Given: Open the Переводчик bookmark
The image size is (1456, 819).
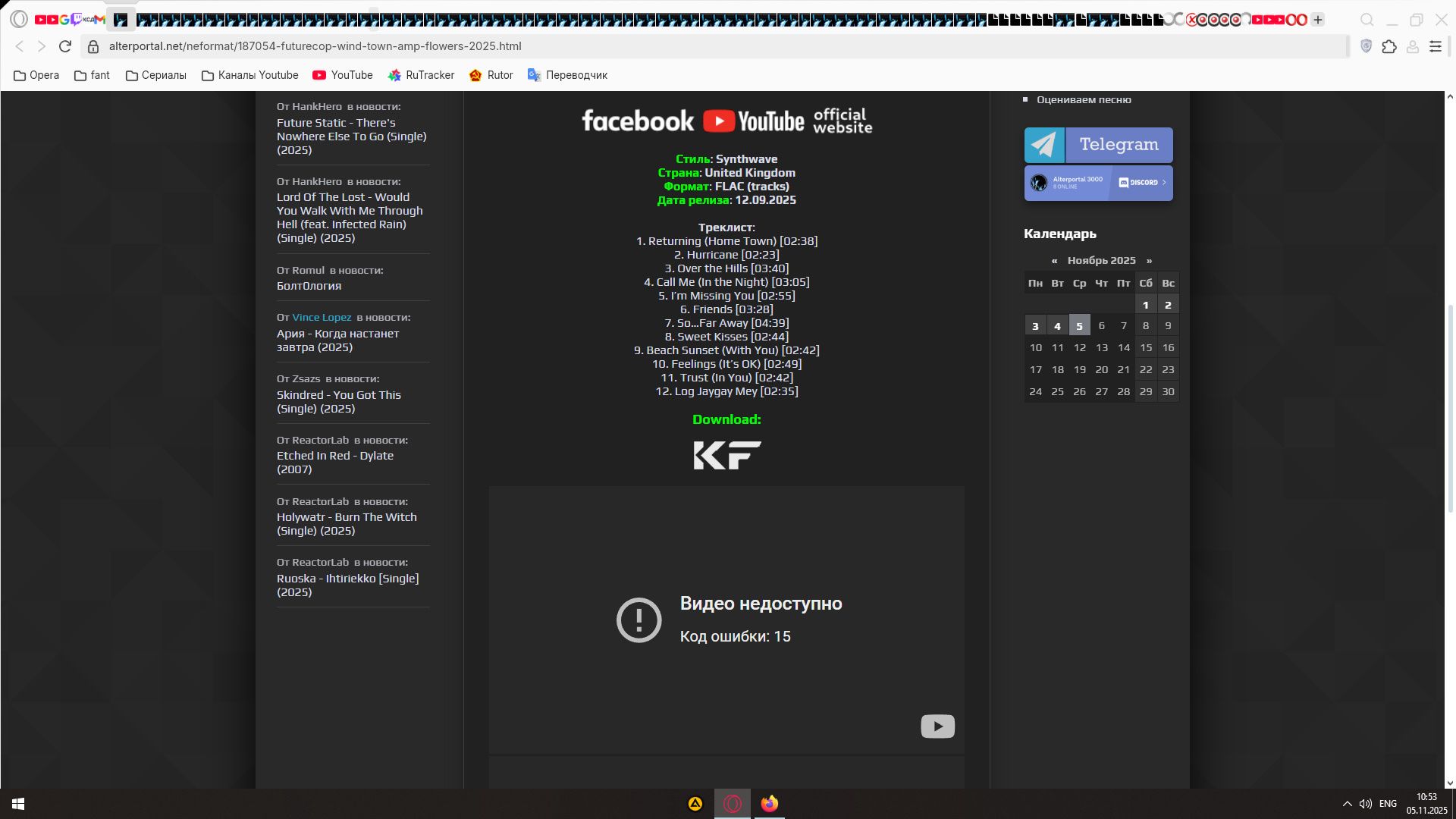Looking at the screenshot, I should pyautogui.click(x=567, y=75).
